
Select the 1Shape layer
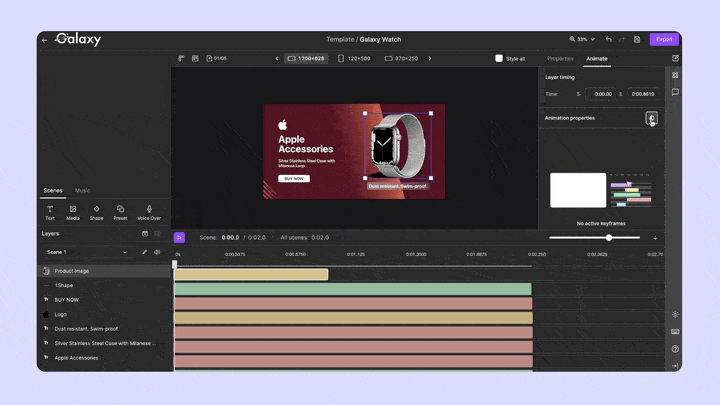[104, 286]
